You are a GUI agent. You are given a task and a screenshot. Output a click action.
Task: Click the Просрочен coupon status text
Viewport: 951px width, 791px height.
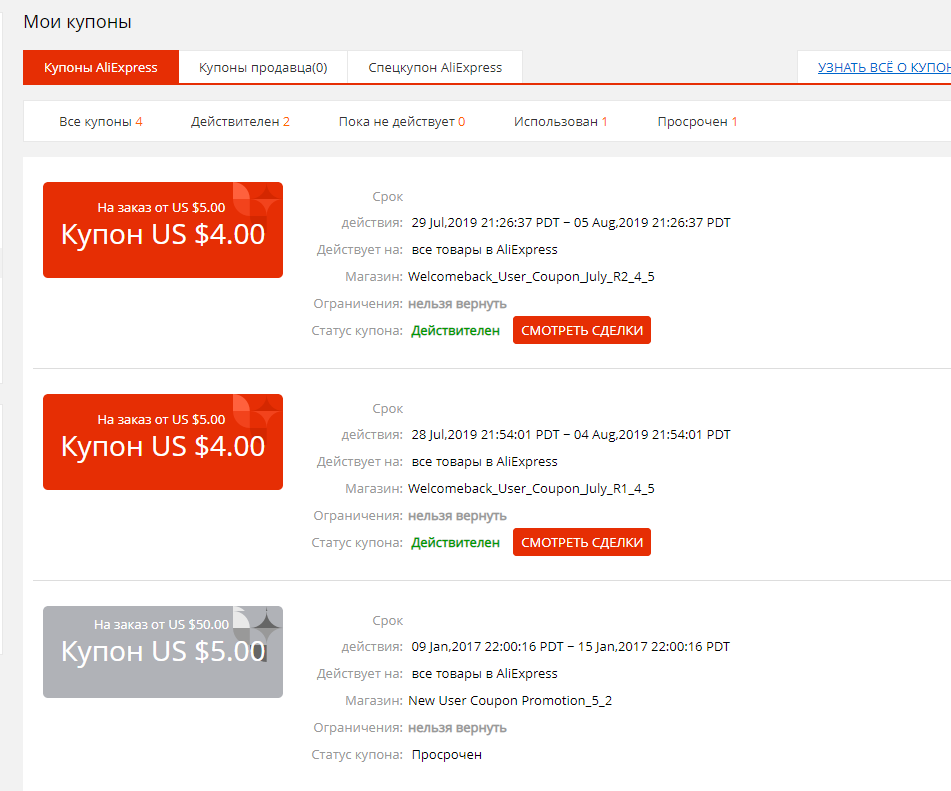coord(446,755)
